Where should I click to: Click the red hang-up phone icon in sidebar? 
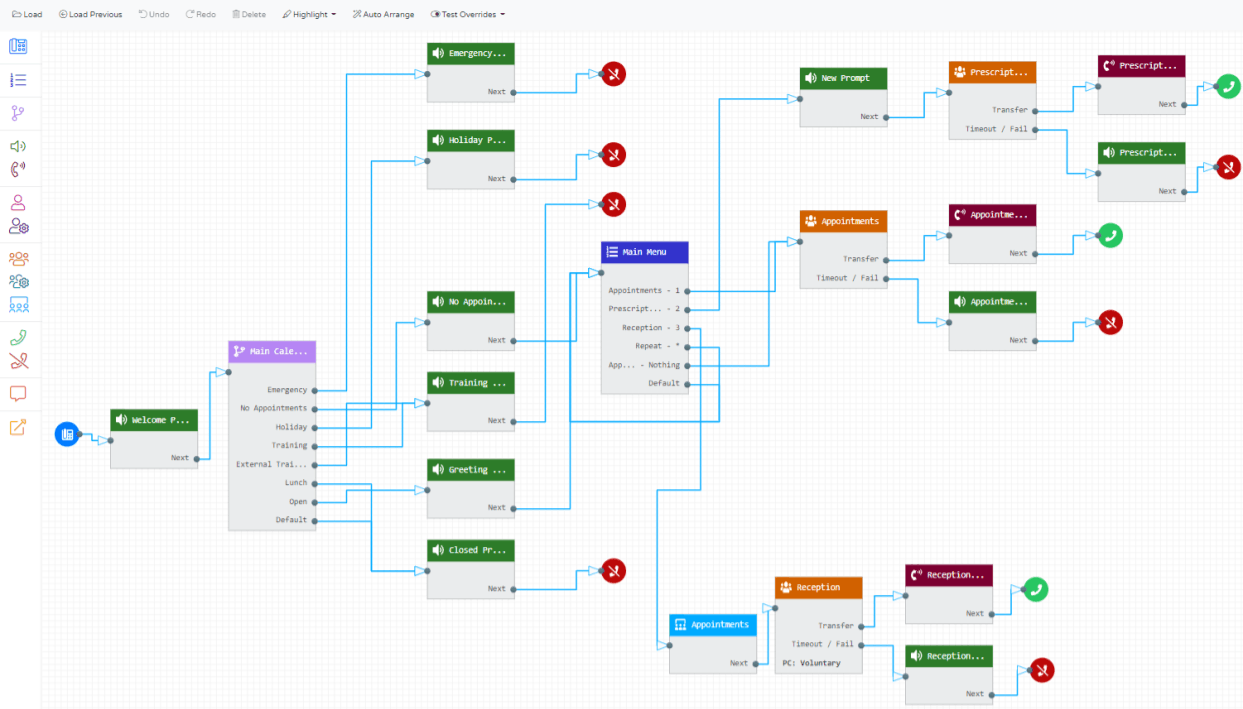[18, 361]
